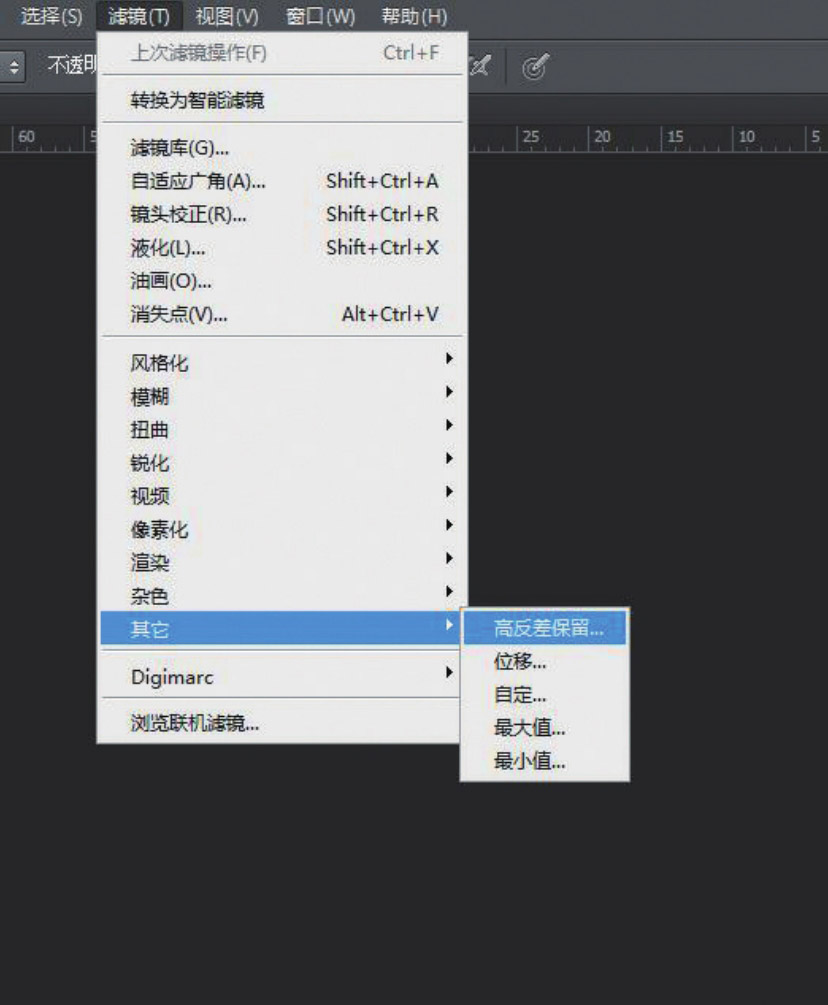Choose 镜头校正(R)... lens correction

coord(282,215)
